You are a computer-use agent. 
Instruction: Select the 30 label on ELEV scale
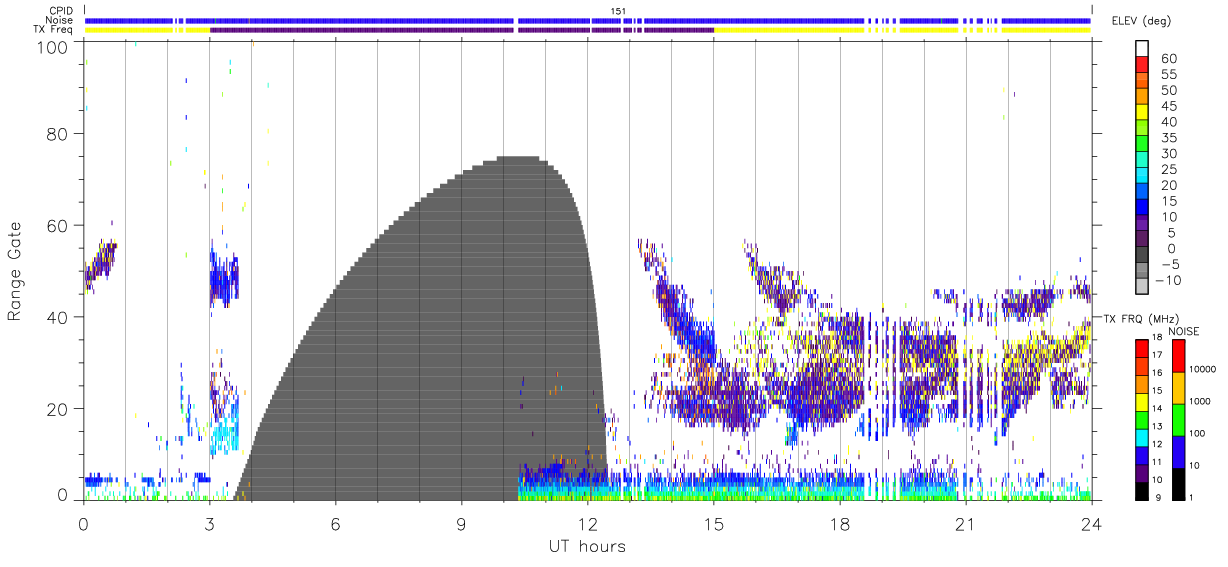pyautogui.click(x=1168, y=154)
